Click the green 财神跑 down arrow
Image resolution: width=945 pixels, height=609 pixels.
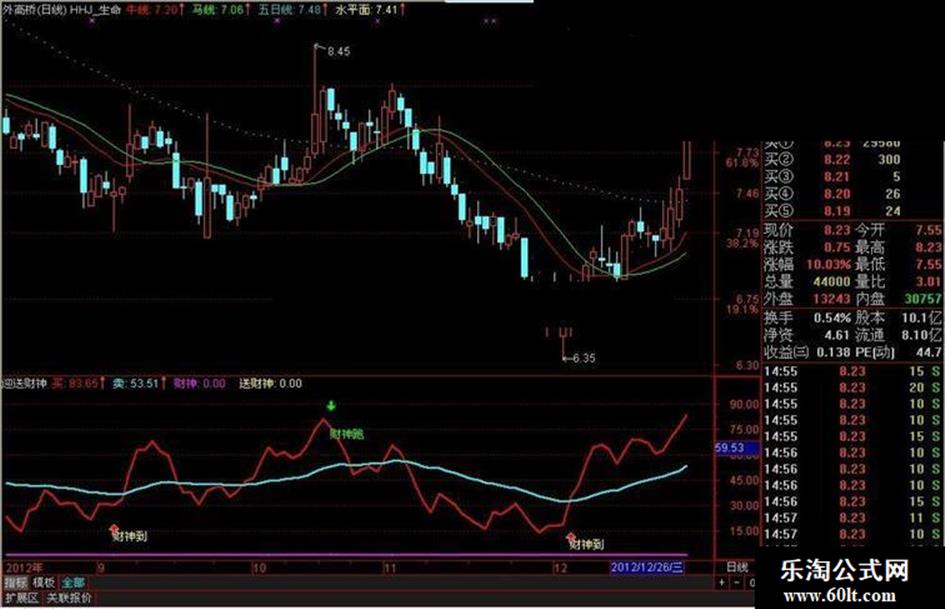tap(330, 406)
